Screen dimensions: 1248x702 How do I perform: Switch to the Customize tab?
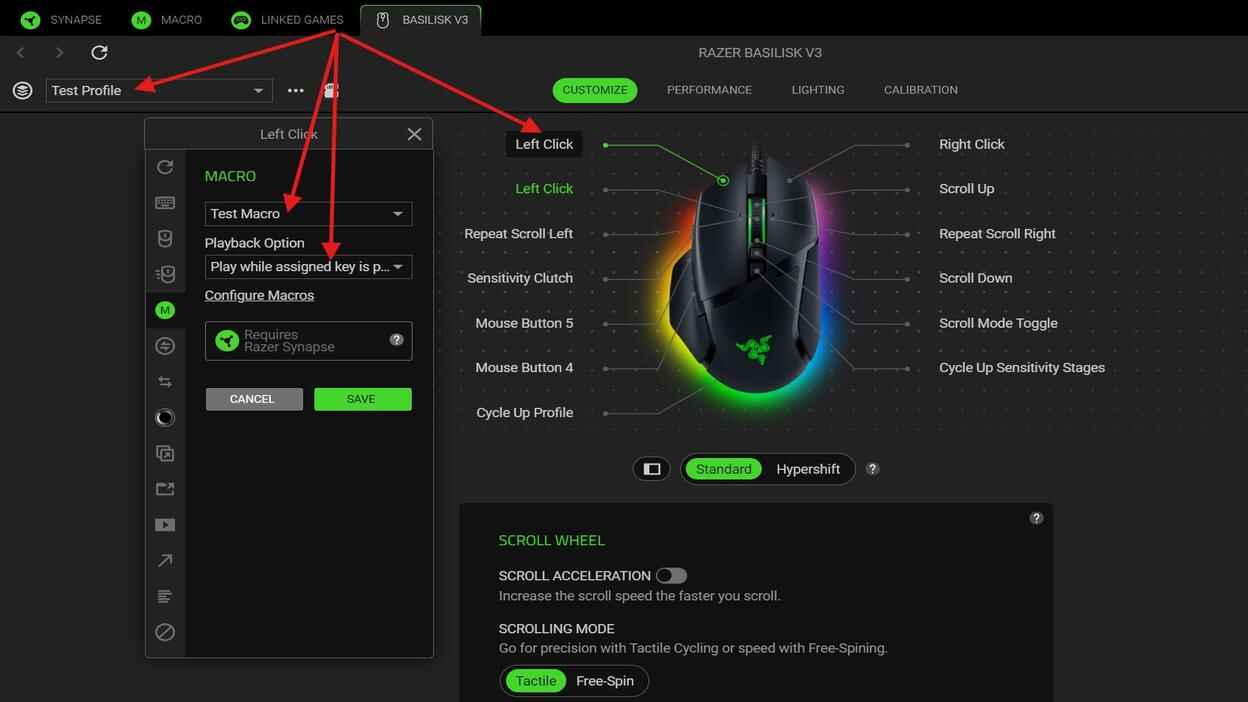pyautogui.click(x=595, y=90)
